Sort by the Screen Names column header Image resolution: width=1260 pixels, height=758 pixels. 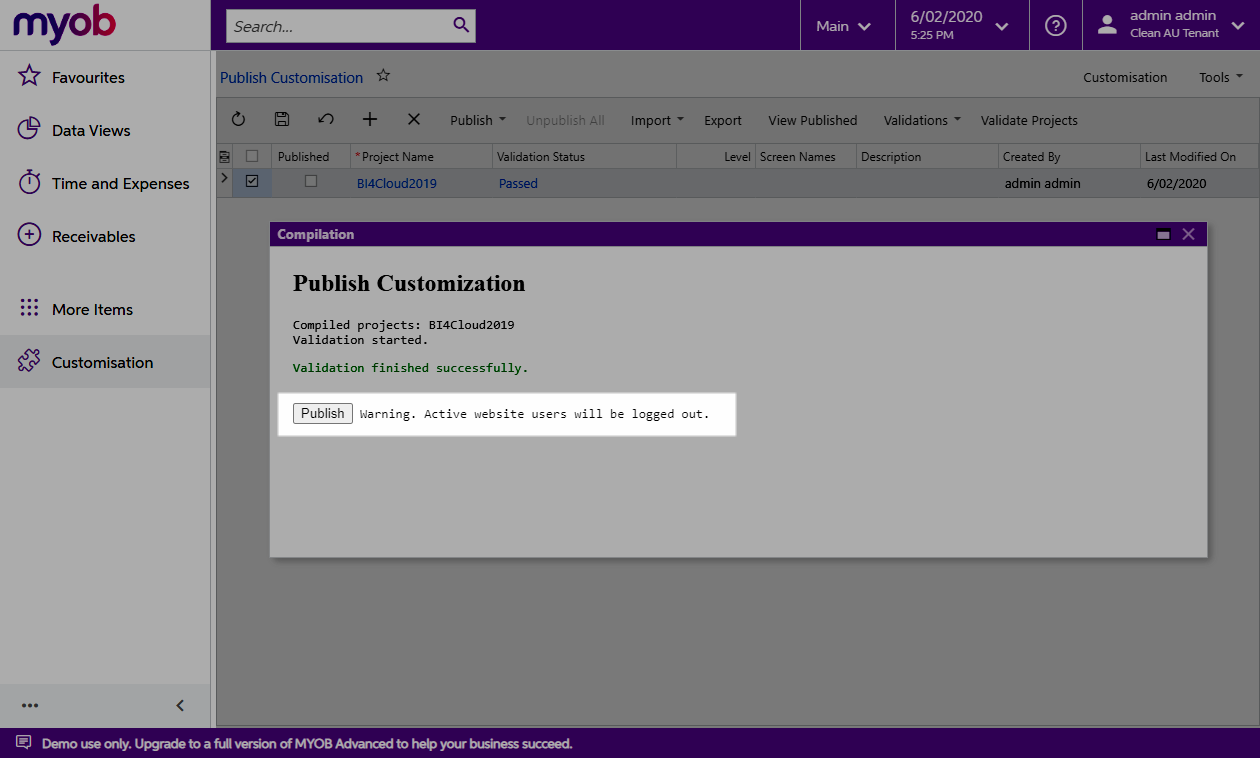pyautogui.click(x=806, y=156)
